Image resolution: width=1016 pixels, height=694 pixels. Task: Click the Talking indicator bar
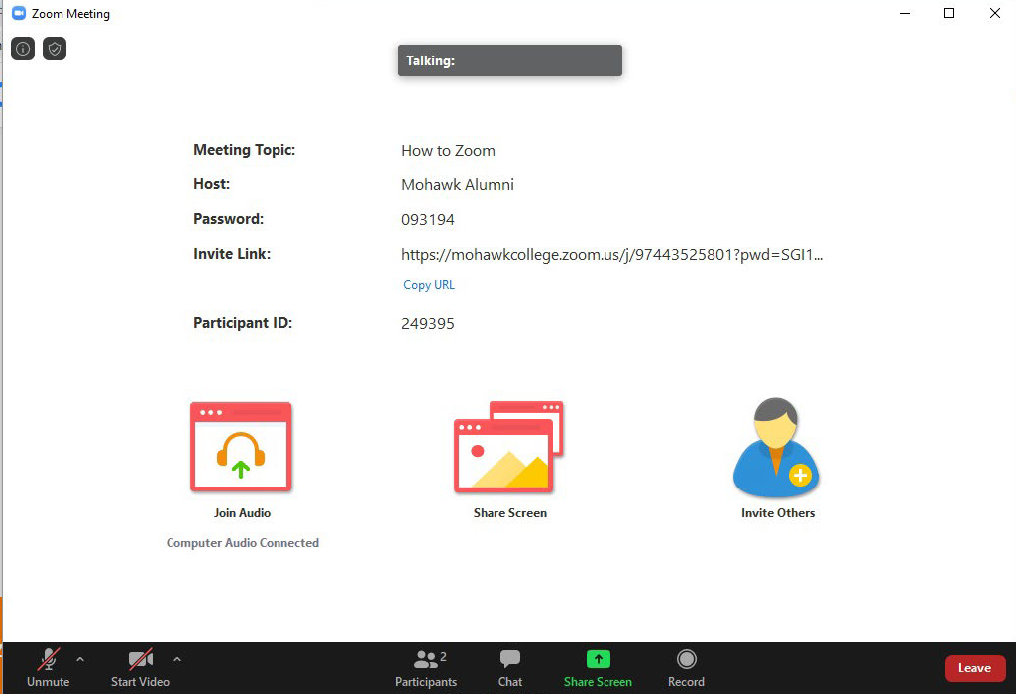point(509,61)
